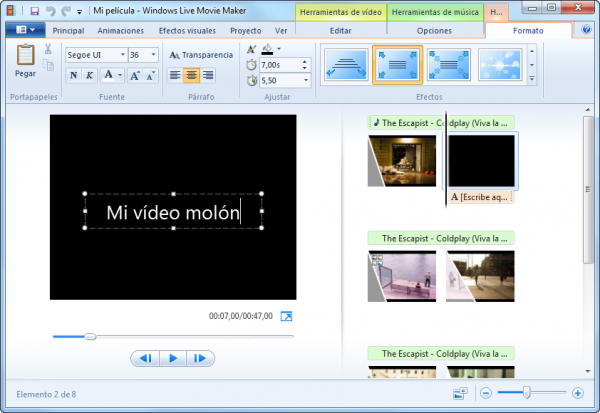Click the background color paint bucket icon
Image resolution: width=600 pixels, height=413 pixels.
(267, 49)
